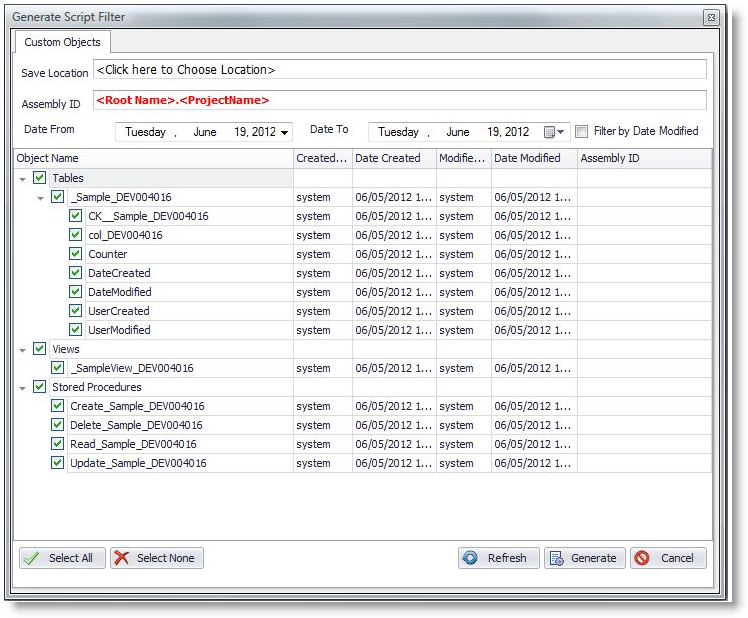Click the Refresh arrows icon
Screen dimensions: 748x618
470,558
